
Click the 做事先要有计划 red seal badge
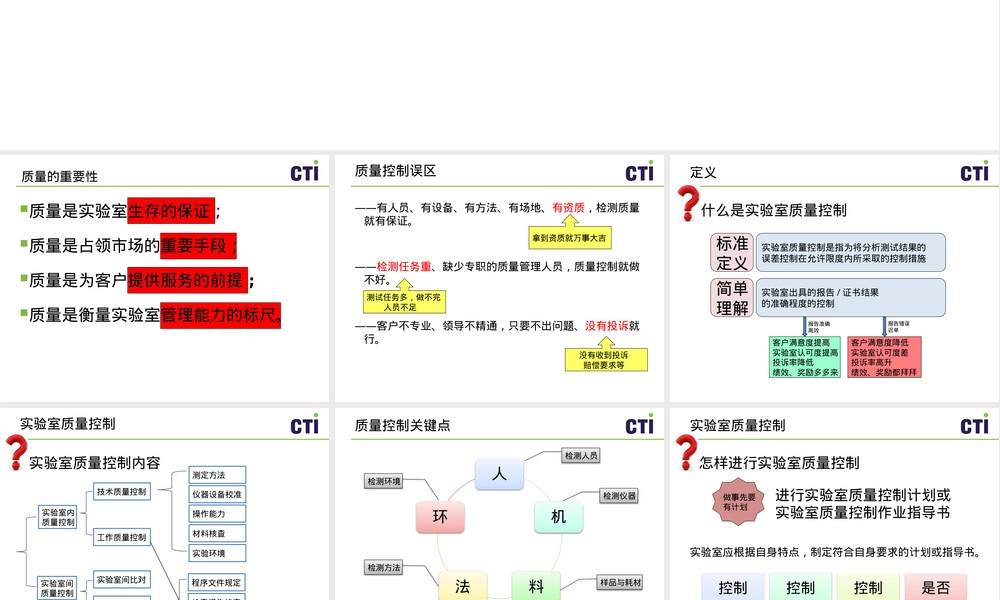tap(739, 502)
